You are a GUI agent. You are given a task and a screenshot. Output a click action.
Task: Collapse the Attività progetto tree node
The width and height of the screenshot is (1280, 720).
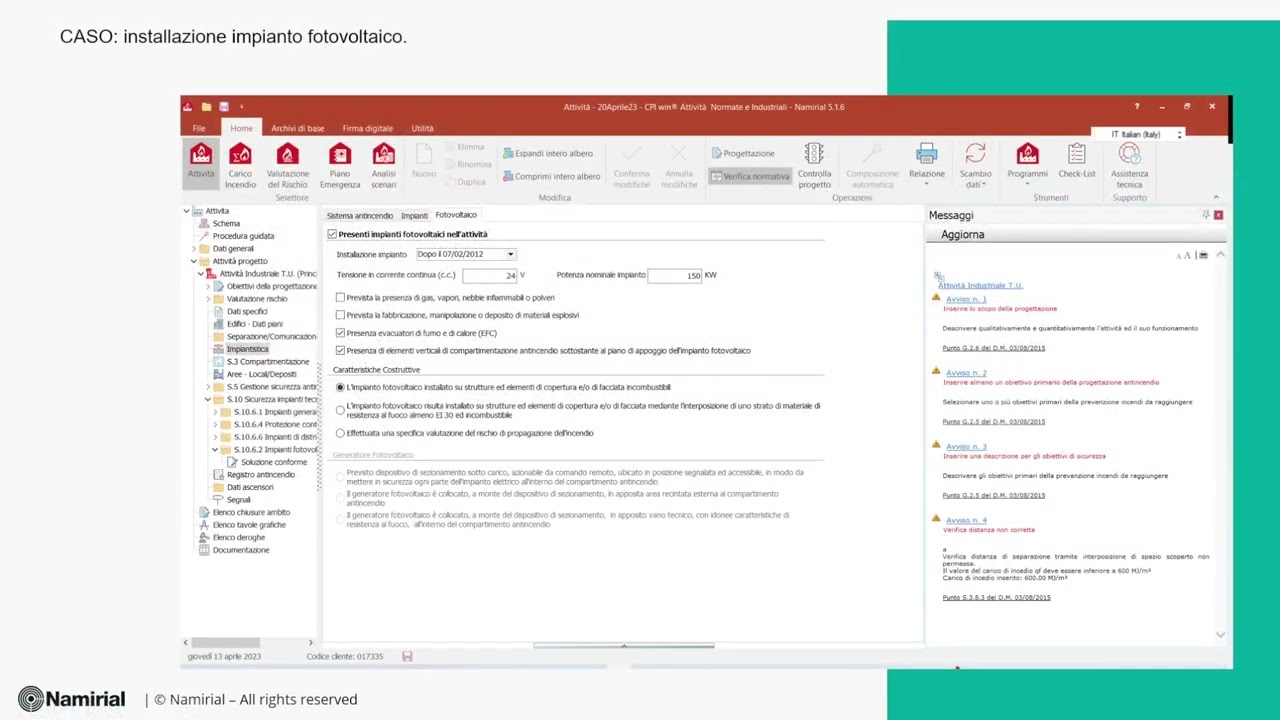193,261
